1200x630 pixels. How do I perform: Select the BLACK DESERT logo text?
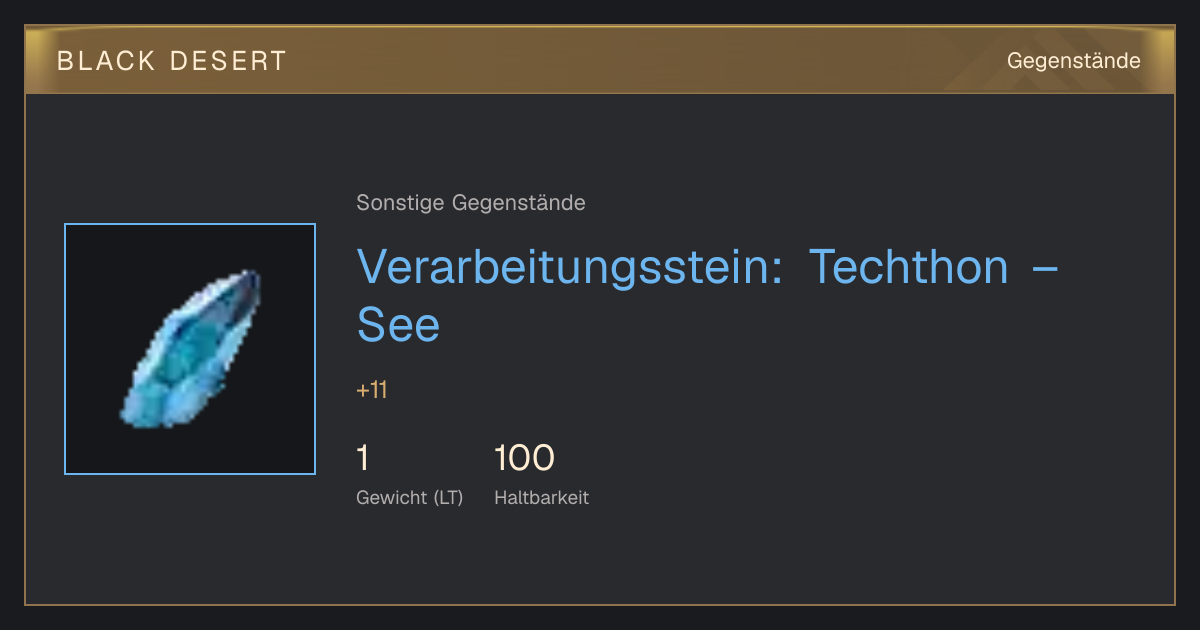pyautogui.click(x=172, y=61)
